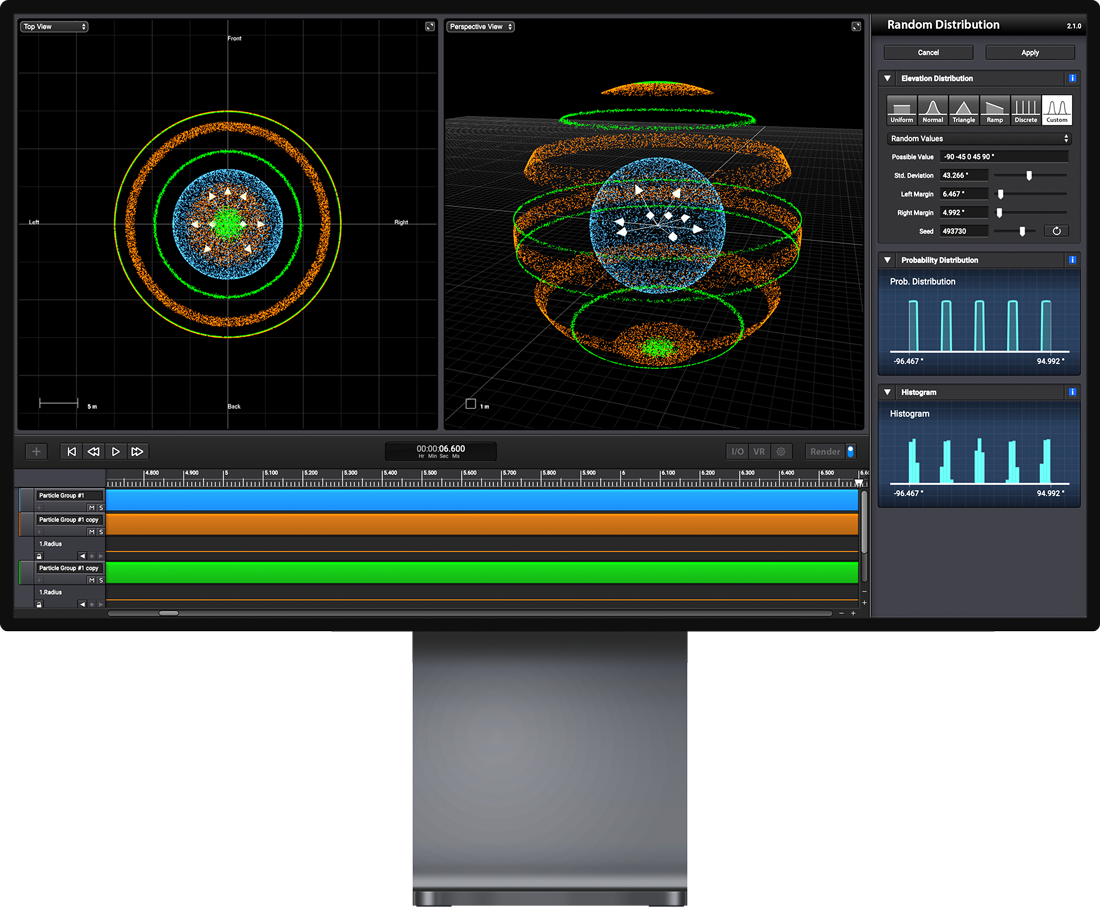The height and width of the screenshot is (907, 1100).
Task: Click the Std. Deviation slider handle
Action: (x=1029, y=175)
